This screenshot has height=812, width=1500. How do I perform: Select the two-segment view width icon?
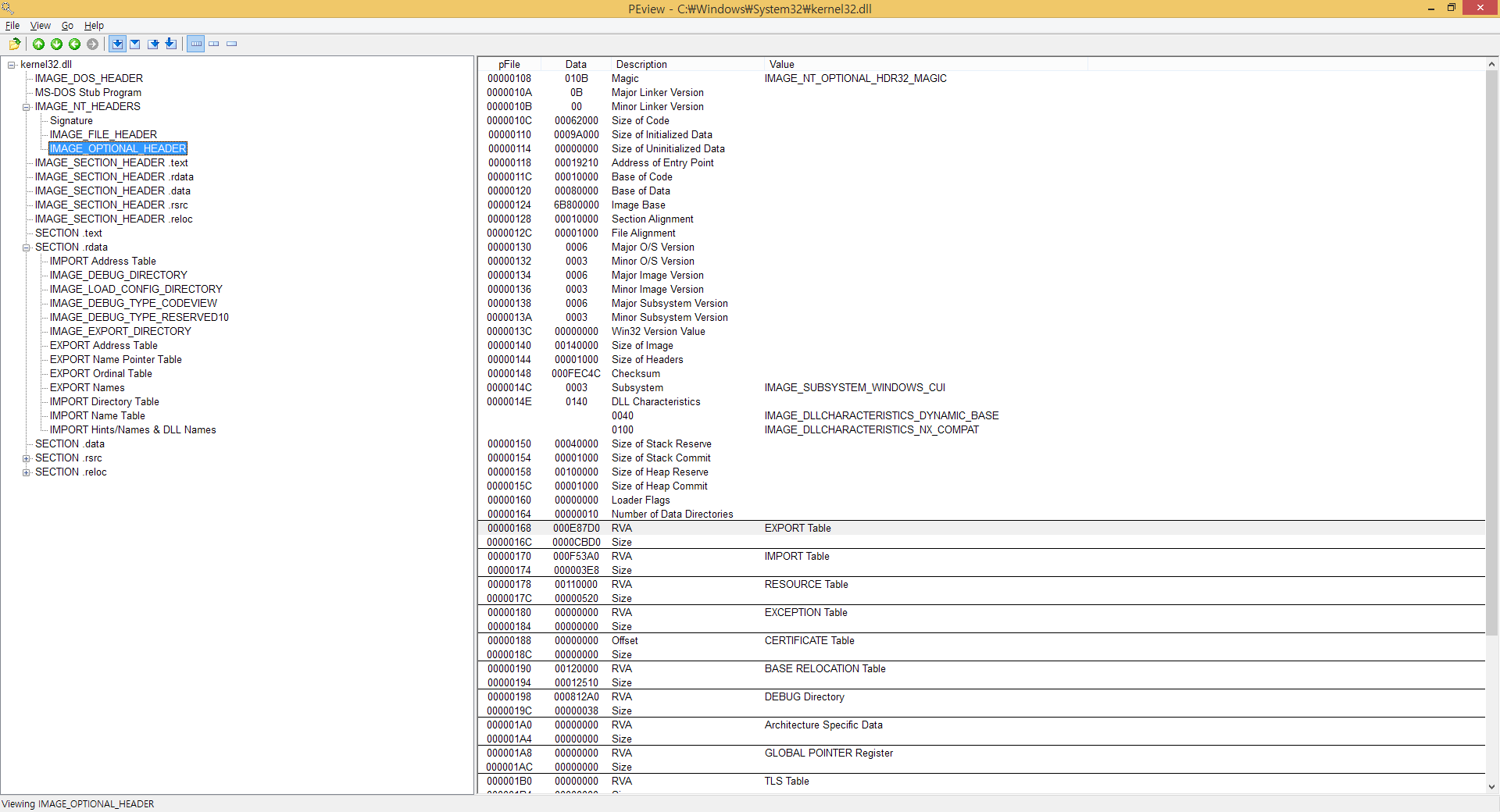pyautogui.click(x=214, y=44)
